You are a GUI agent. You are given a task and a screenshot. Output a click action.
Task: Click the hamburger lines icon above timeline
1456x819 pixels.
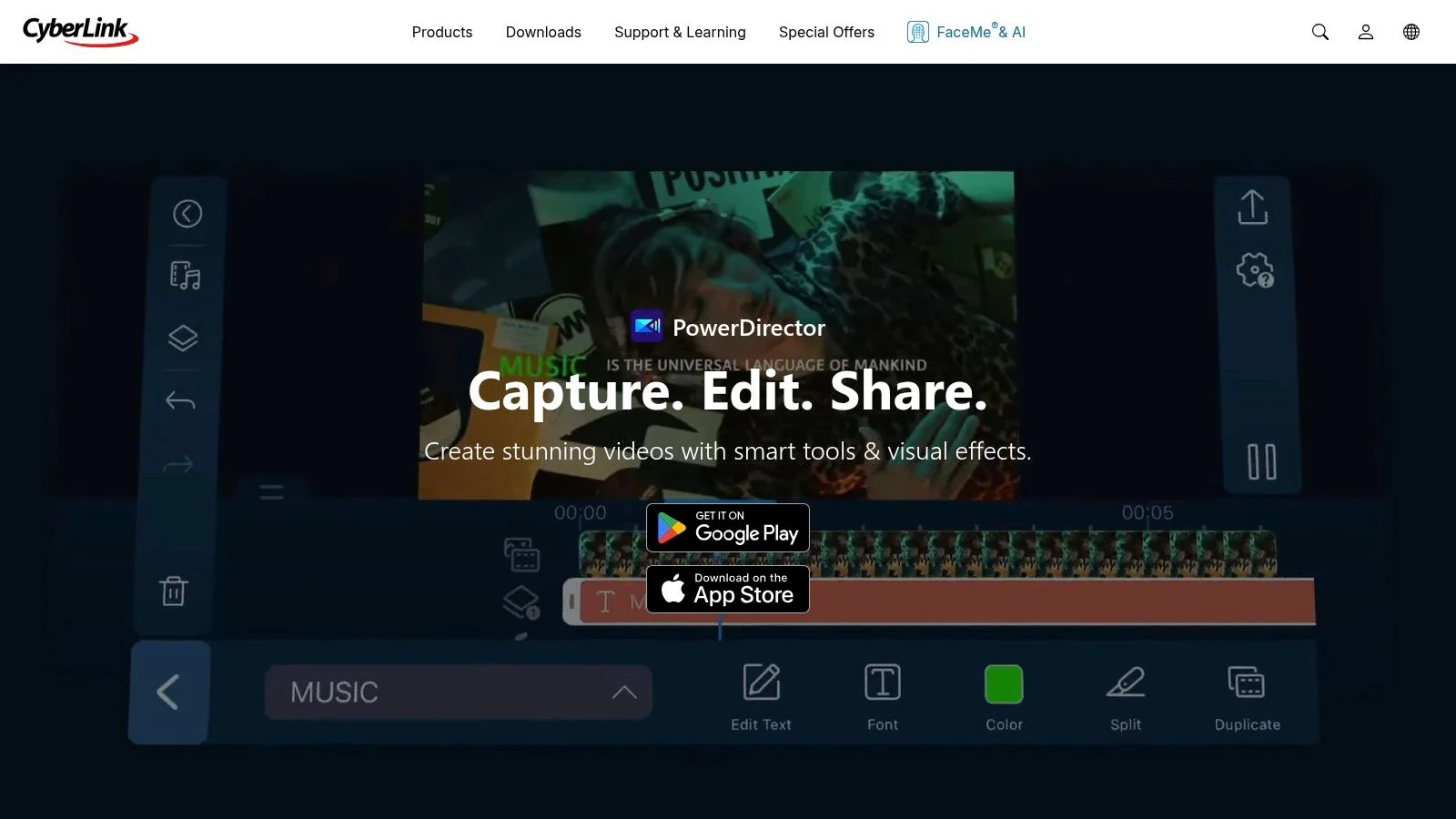271,492
